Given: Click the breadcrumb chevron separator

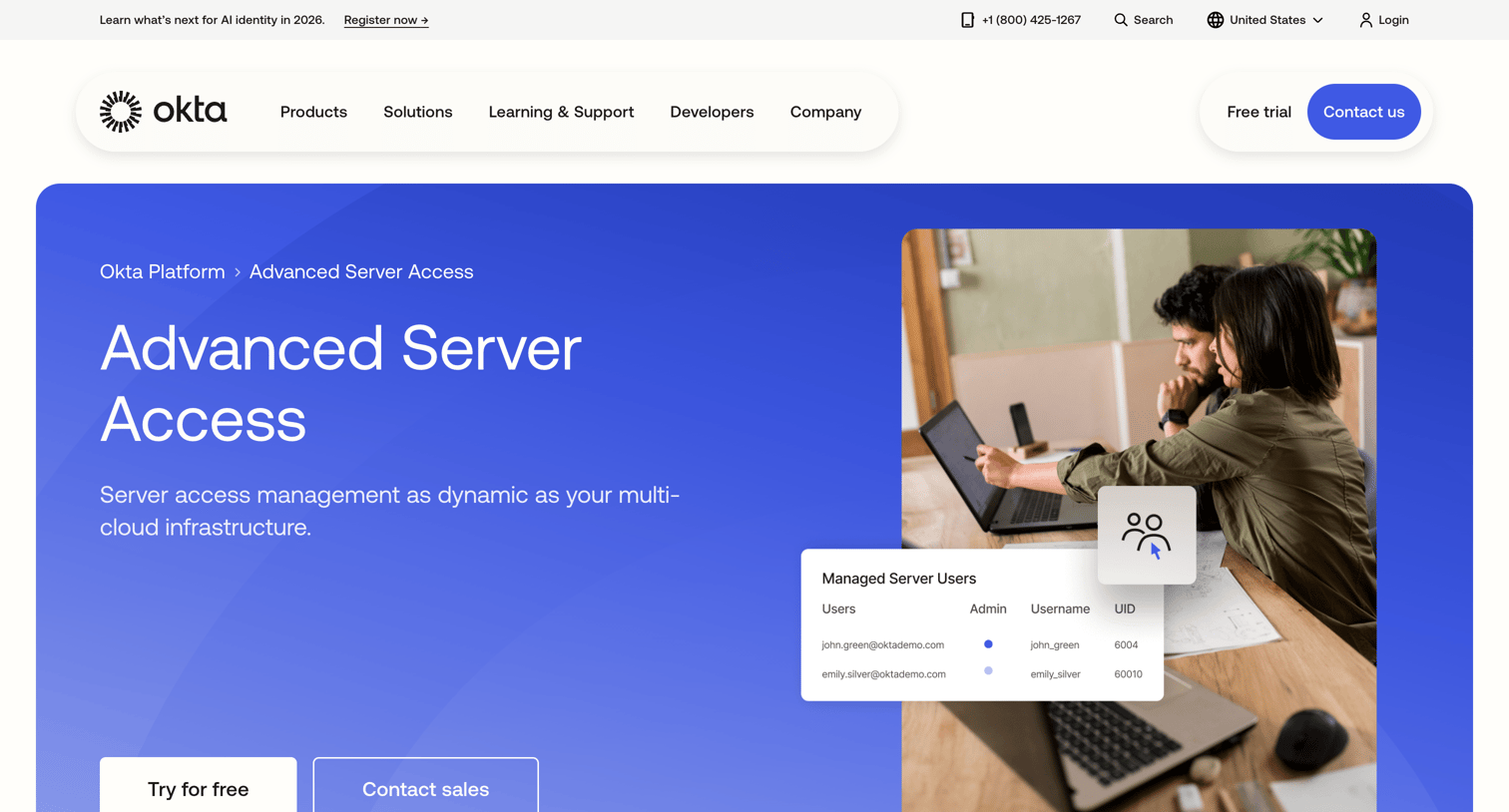Looking at the screenshot, I should click(x=238, y=272).
